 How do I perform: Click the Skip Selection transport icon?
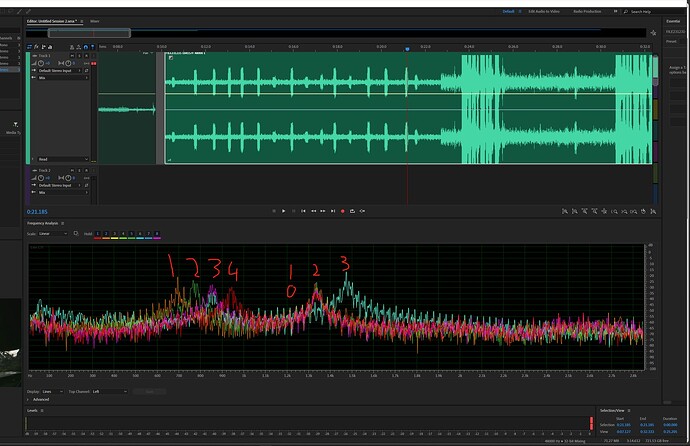pos(363,211)
